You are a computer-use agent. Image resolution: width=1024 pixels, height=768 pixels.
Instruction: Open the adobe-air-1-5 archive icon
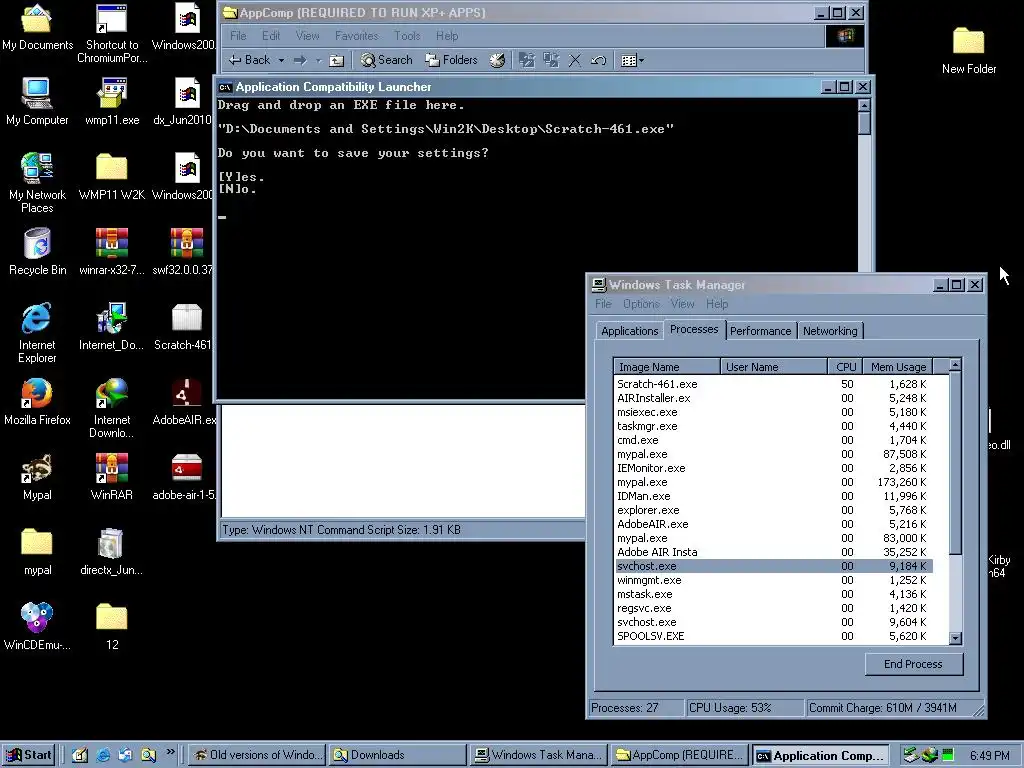coord(185,477)
